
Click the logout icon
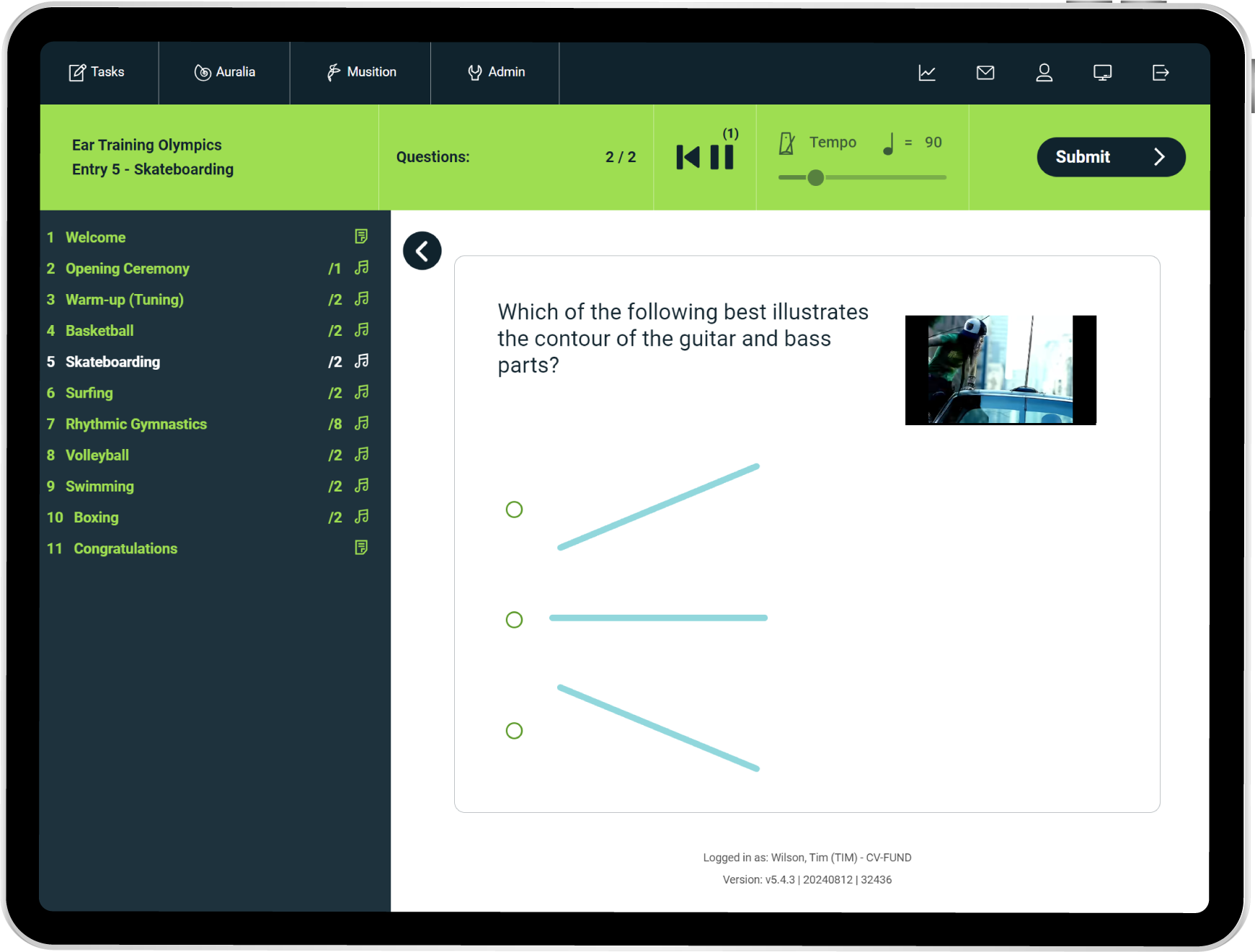(x=1161, y=73)
